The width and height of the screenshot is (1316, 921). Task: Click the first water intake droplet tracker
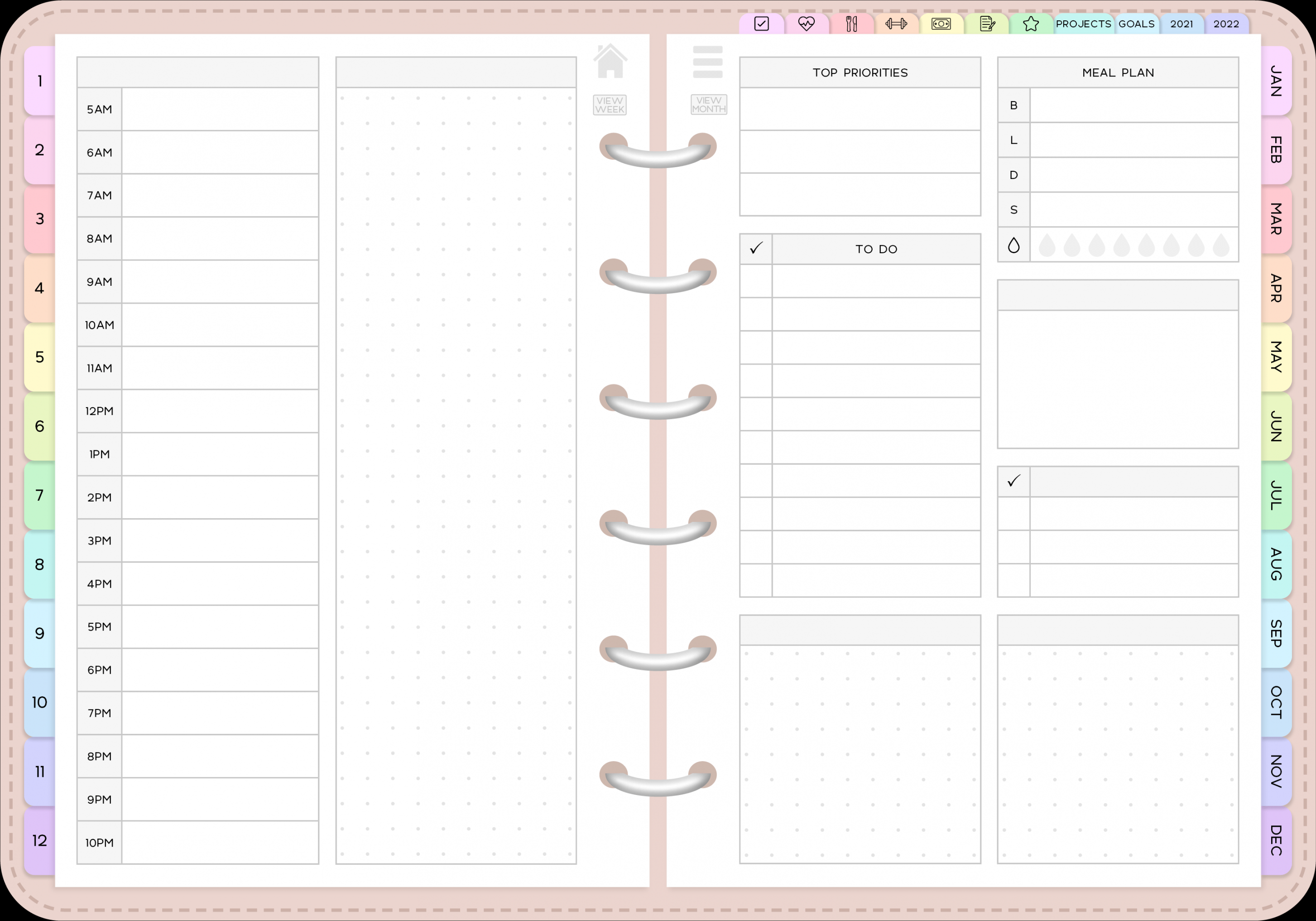point(1046,246)
